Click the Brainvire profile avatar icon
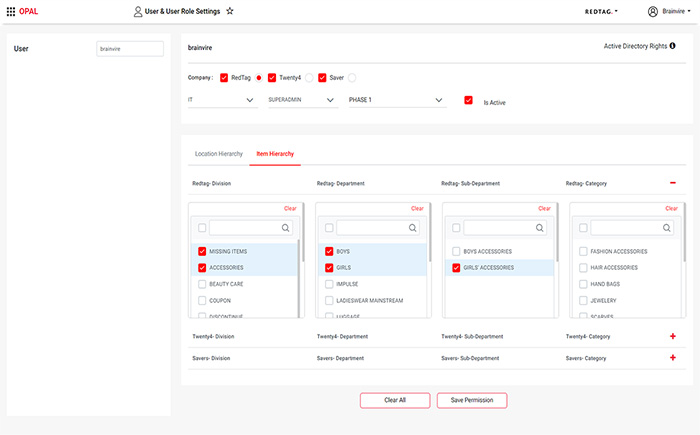This screenshot has height=435, width=700. (653, 12)
